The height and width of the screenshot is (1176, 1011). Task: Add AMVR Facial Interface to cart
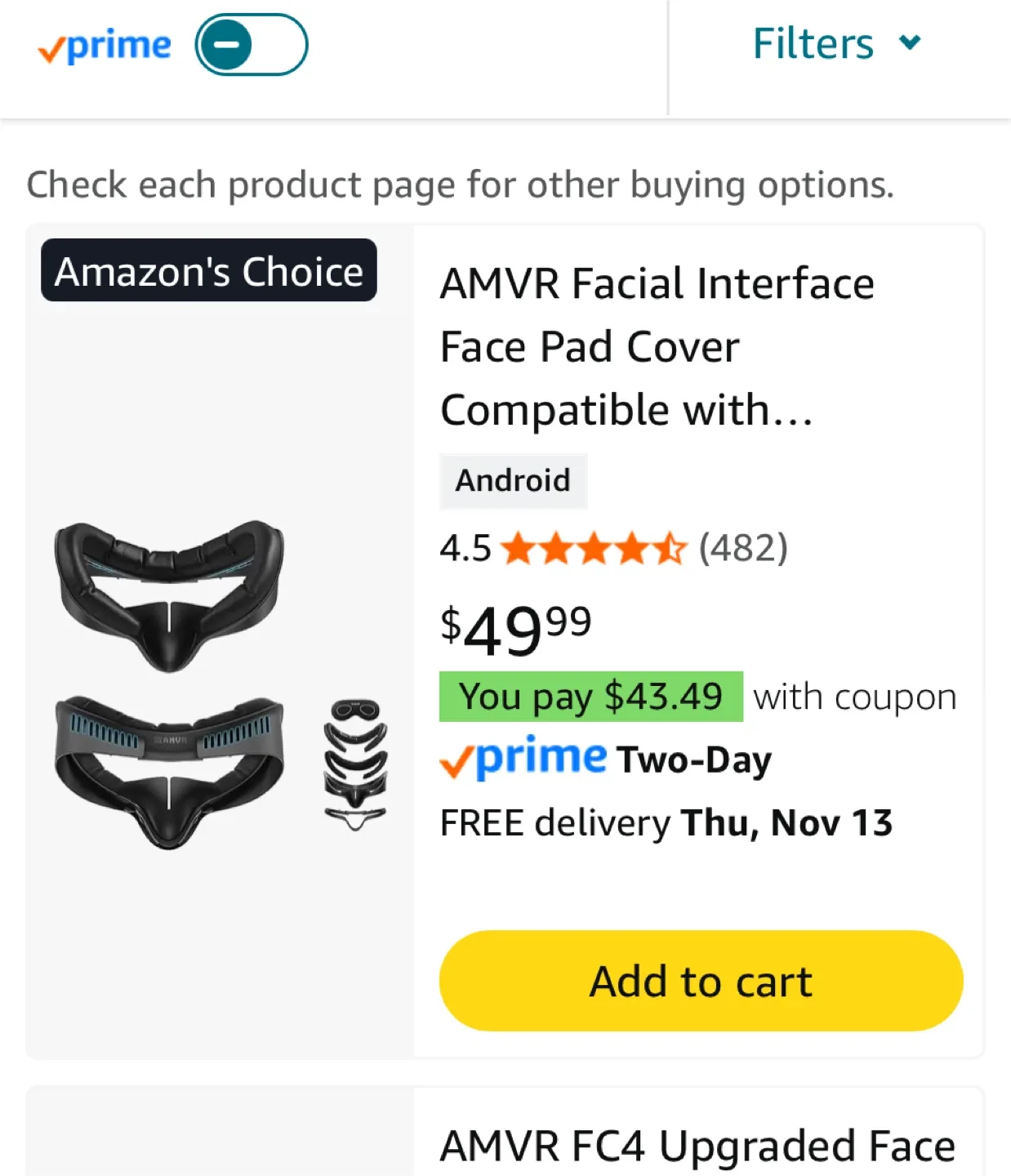click(701, 981)
